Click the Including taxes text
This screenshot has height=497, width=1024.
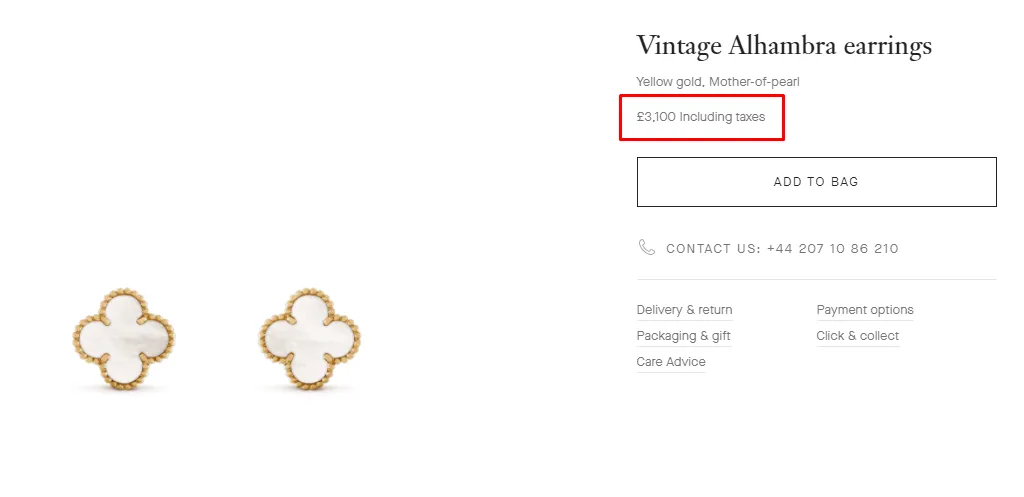[722, 117]
